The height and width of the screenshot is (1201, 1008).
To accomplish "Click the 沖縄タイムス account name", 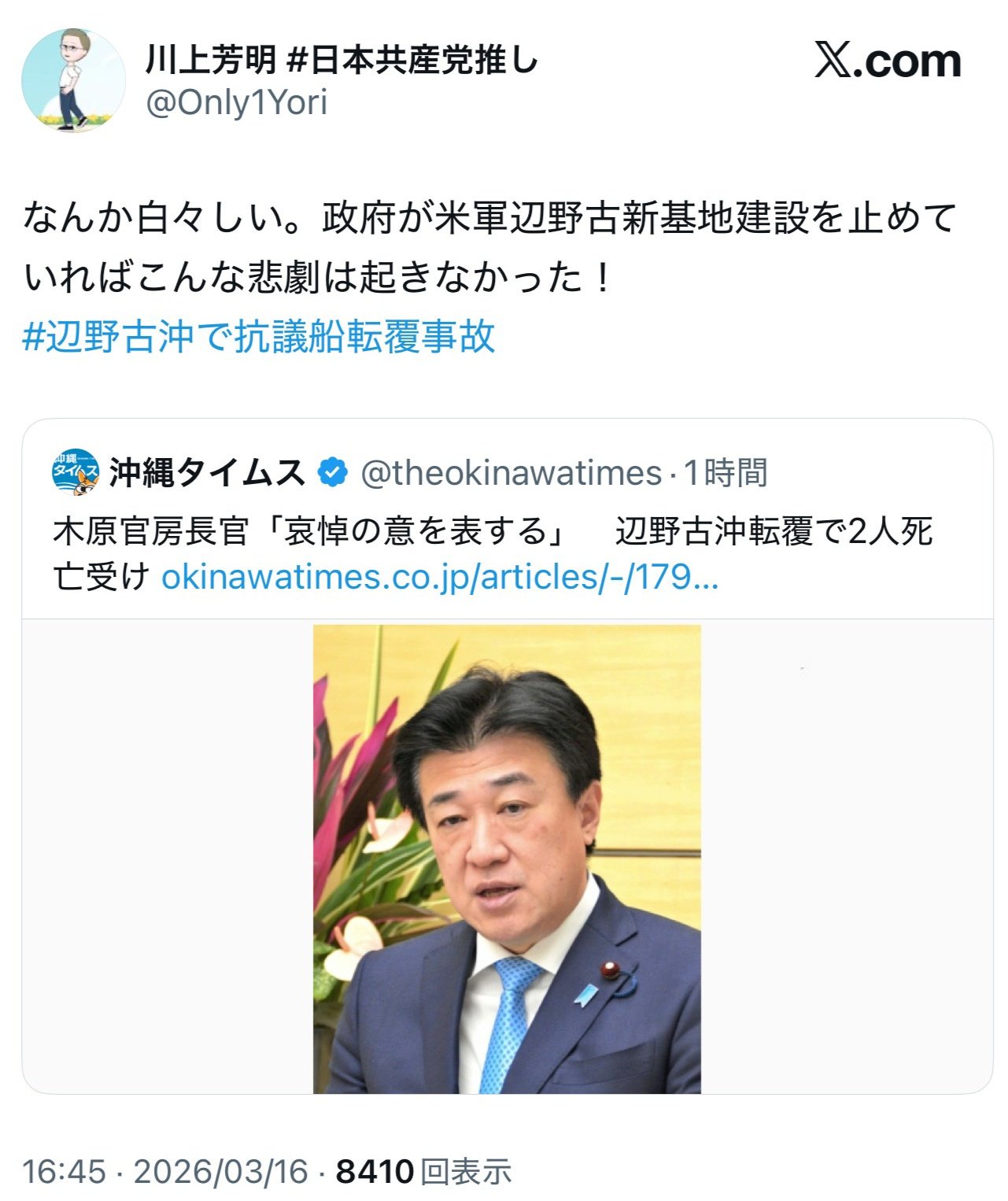I will (207, 472).
